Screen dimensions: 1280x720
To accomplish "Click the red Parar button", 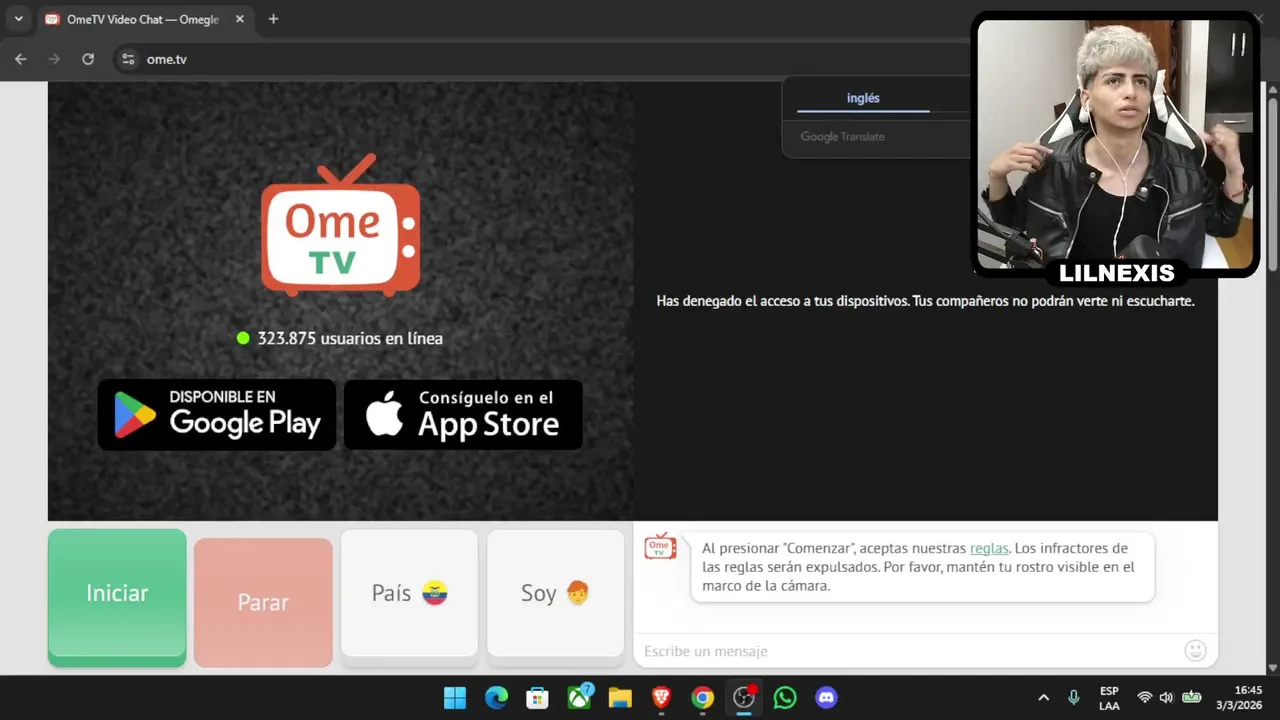I will pos(263,602).
